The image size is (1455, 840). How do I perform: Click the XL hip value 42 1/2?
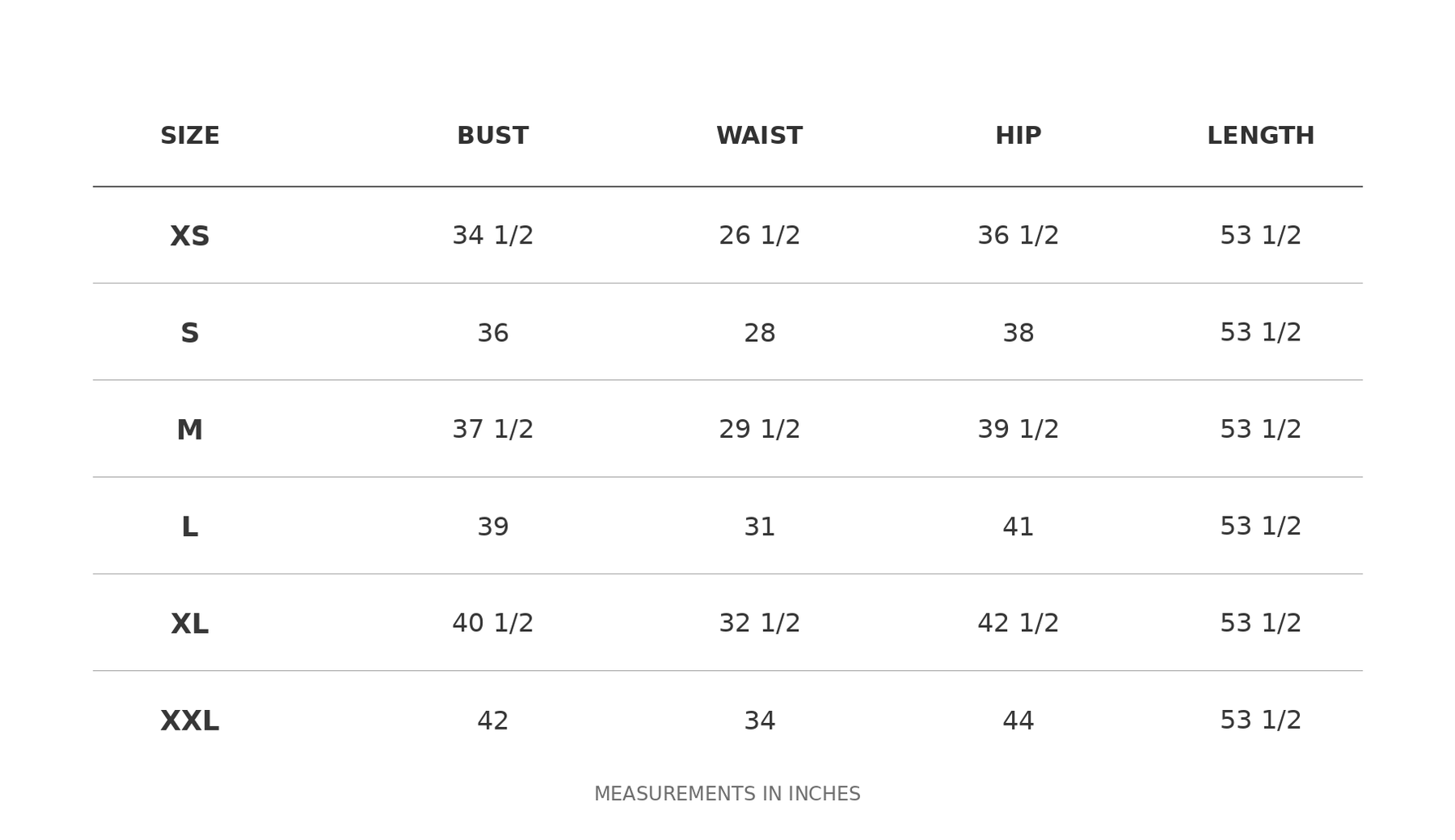coord(1018,623)
